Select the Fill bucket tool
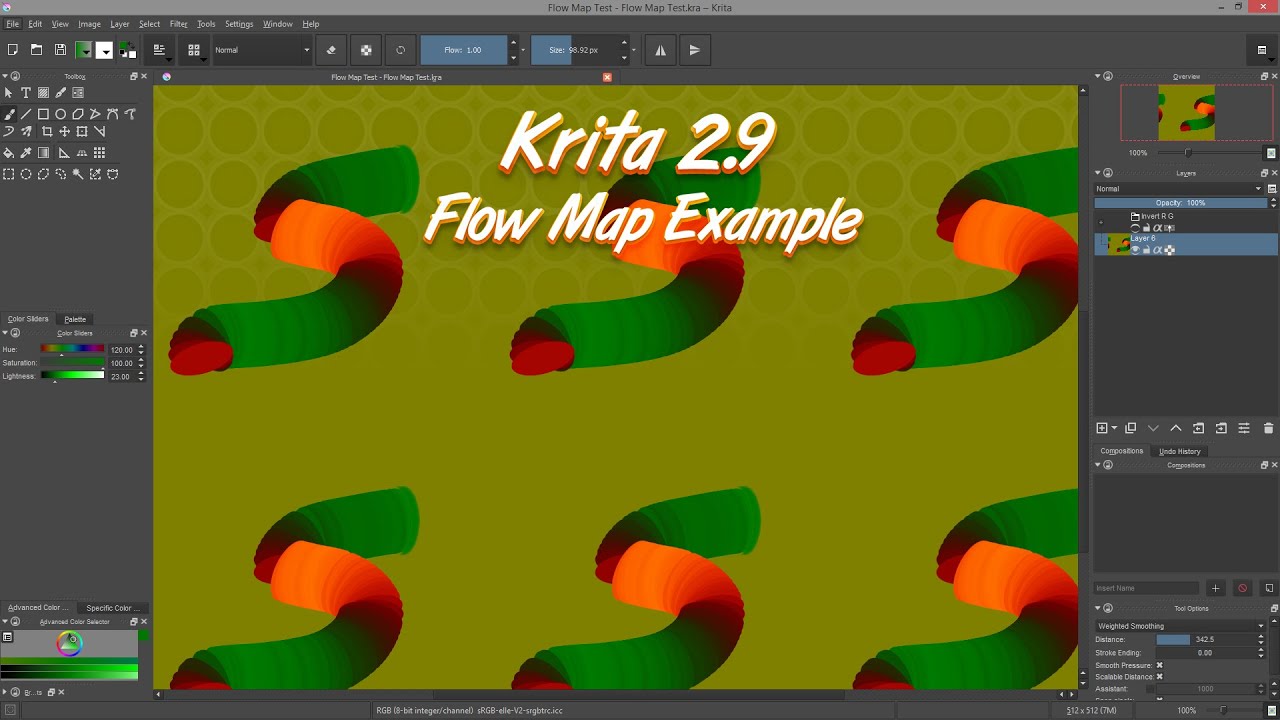The width and height of the screenshot is (1280, 720). pos(9,153)
